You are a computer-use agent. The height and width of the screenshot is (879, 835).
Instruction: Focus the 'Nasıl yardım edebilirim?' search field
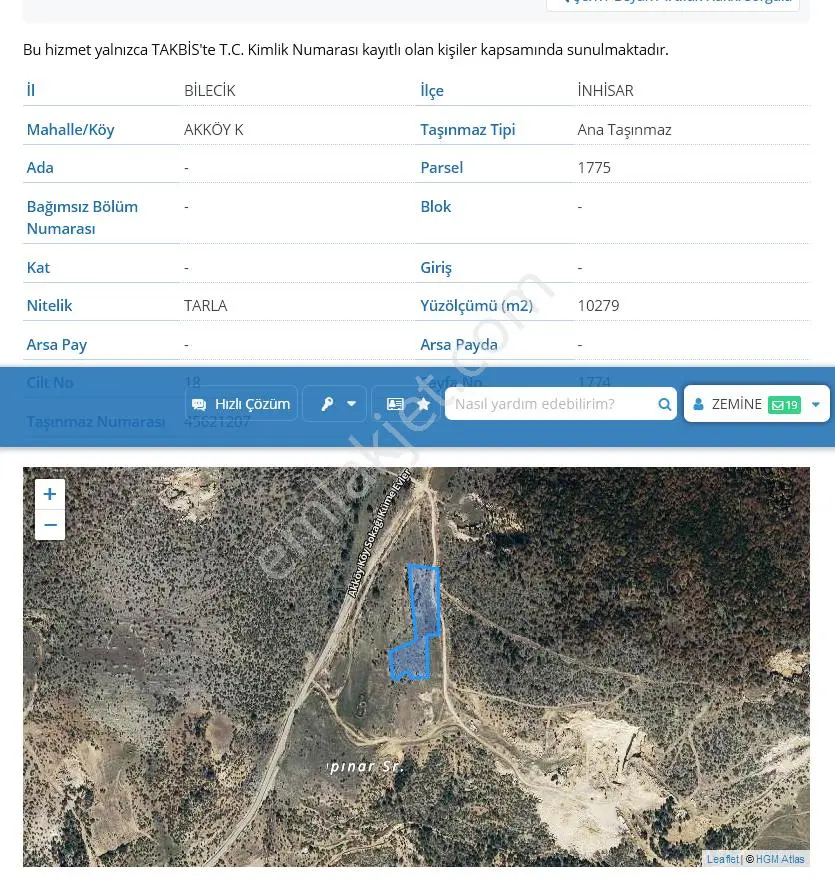[x=560, y=404]
